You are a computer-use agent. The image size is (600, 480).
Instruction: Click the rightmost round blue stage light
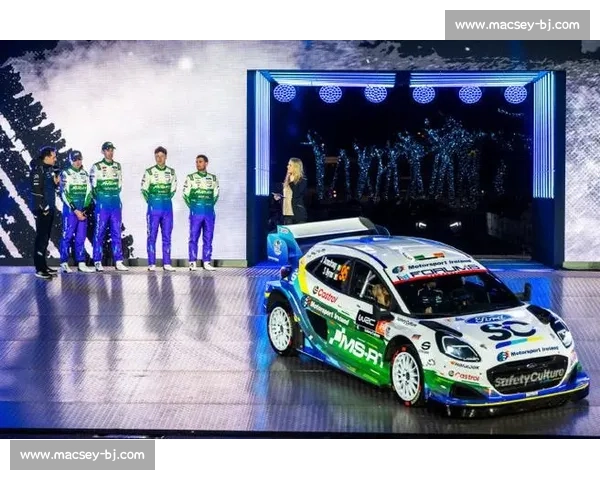(x=515, y=94)
